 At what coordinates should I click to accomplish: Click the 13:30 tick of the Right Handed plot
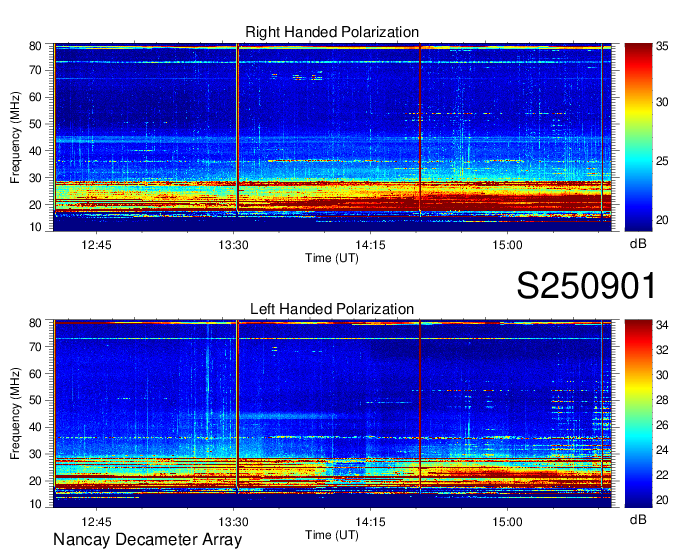[x=233, y=245]
